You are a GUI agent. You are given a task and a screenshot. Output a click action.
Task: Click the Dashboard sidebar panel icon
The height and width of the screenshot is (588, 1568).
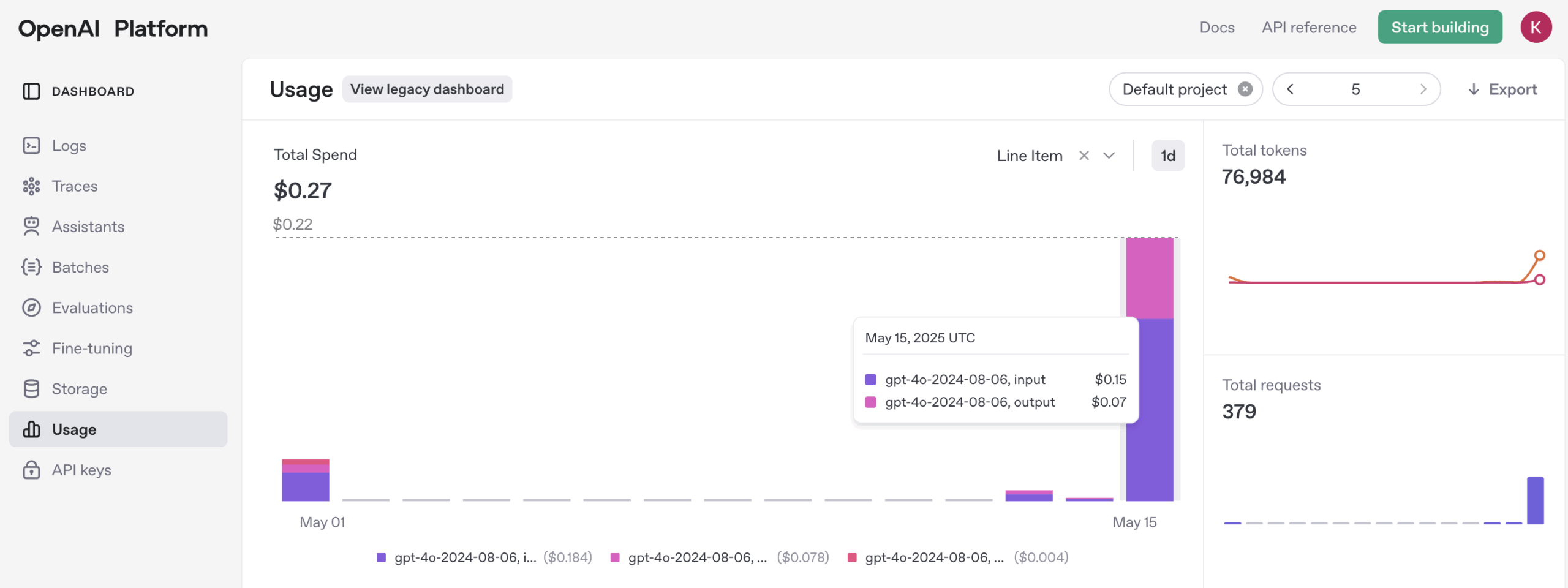(31, 91)
